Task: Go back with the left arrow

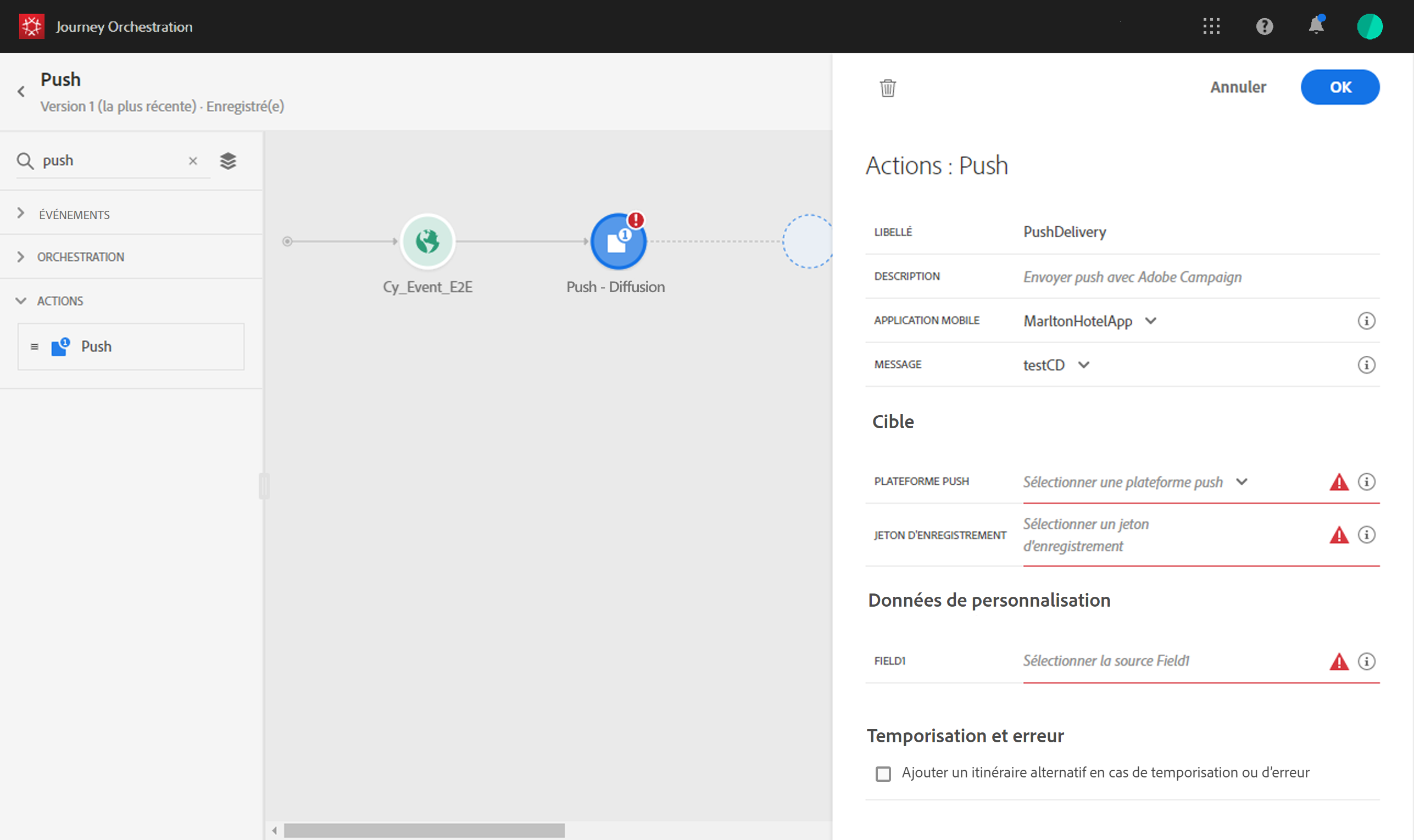Action: pos(21,92)
